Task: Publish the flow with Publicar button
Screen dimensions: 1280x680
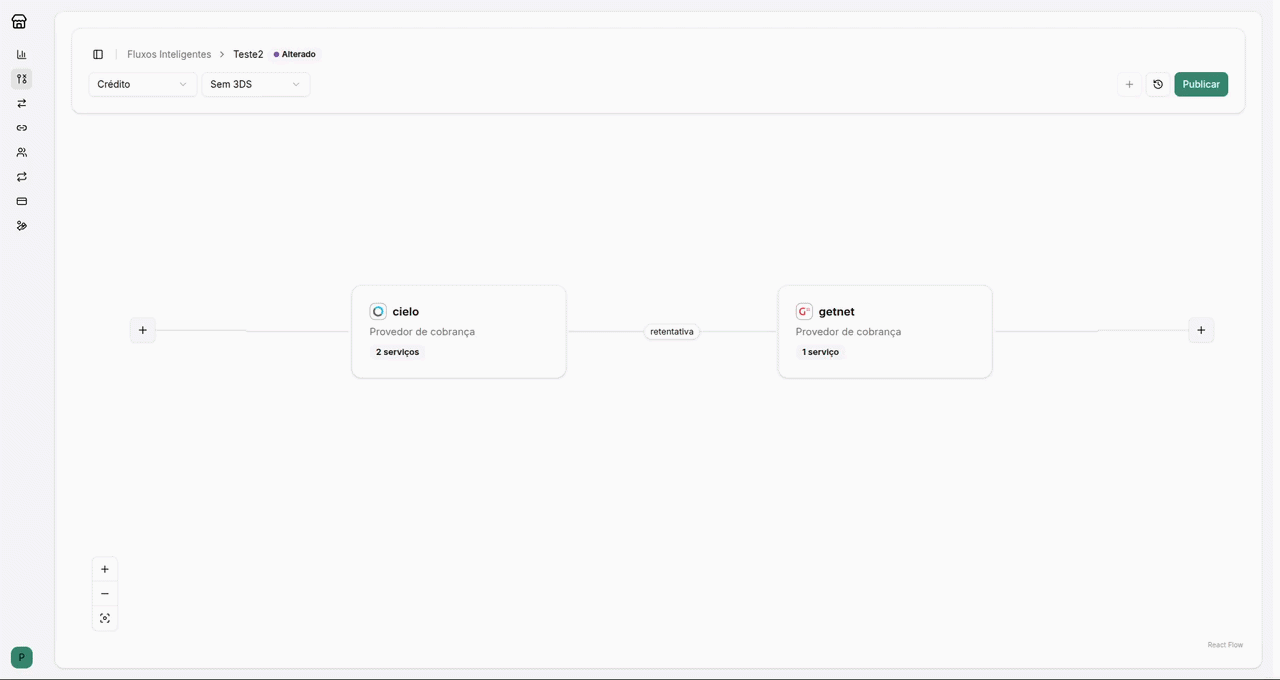Action: click(x=1201, y=85)
